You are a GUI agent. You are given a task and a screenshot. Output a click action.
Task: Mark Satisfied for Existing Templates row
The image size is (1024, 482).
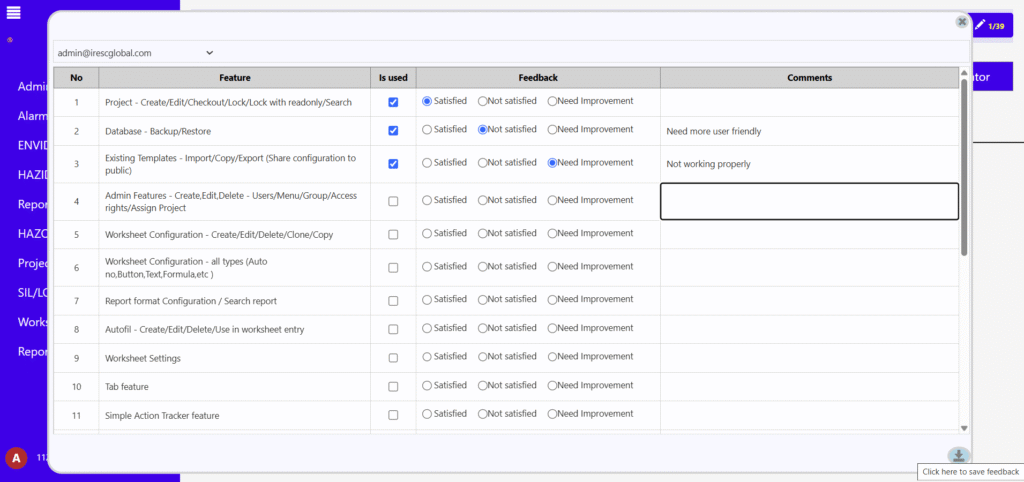428,163
